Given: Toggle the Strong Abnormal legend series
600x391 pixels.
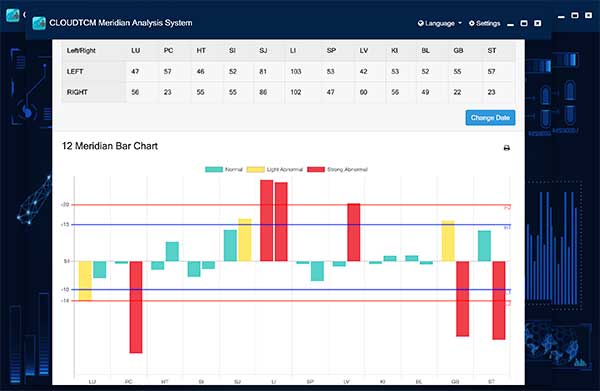Looking at the screenshot, I should (337, 169).
